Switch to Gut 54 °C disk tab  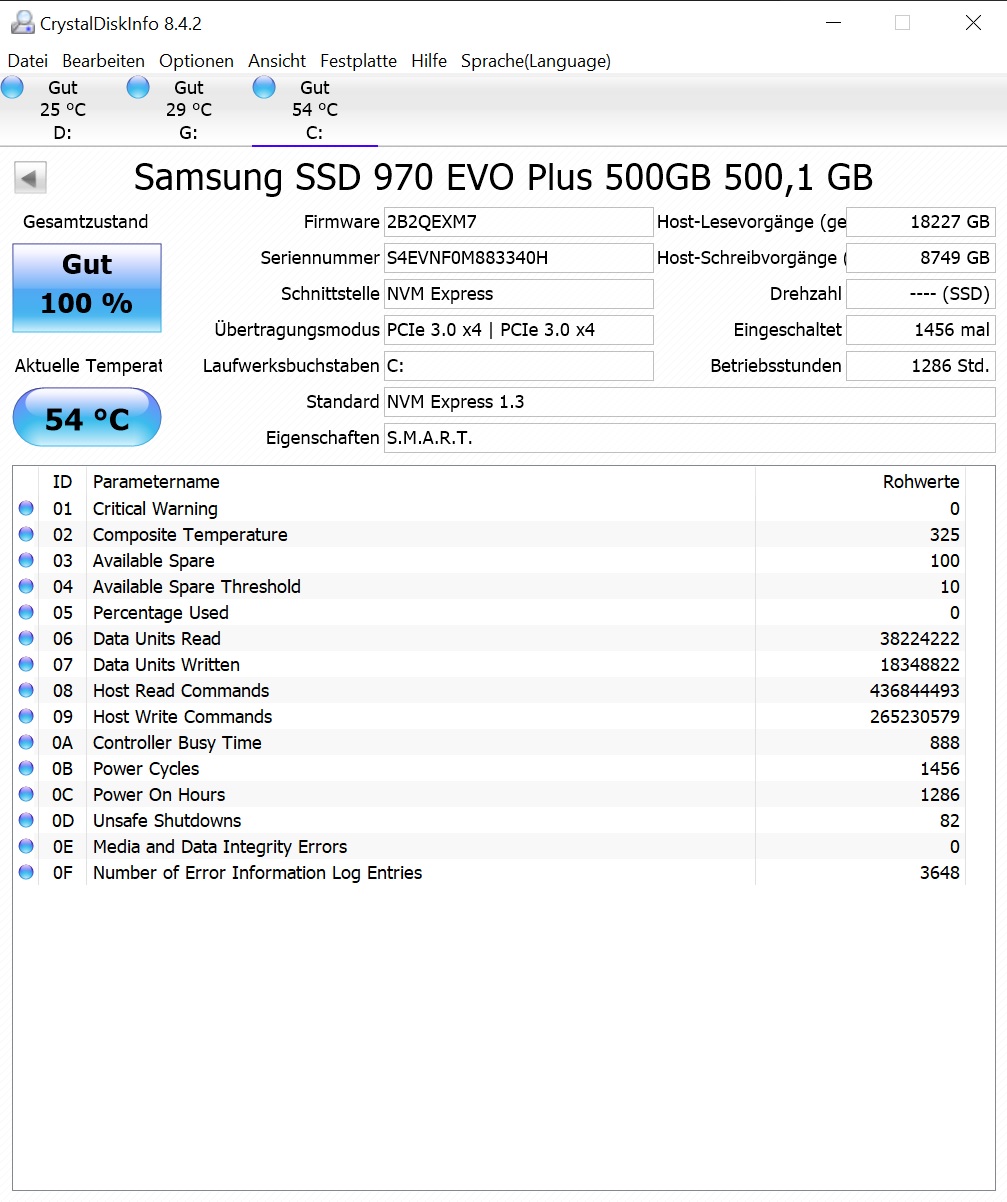[x=315, y=110]
